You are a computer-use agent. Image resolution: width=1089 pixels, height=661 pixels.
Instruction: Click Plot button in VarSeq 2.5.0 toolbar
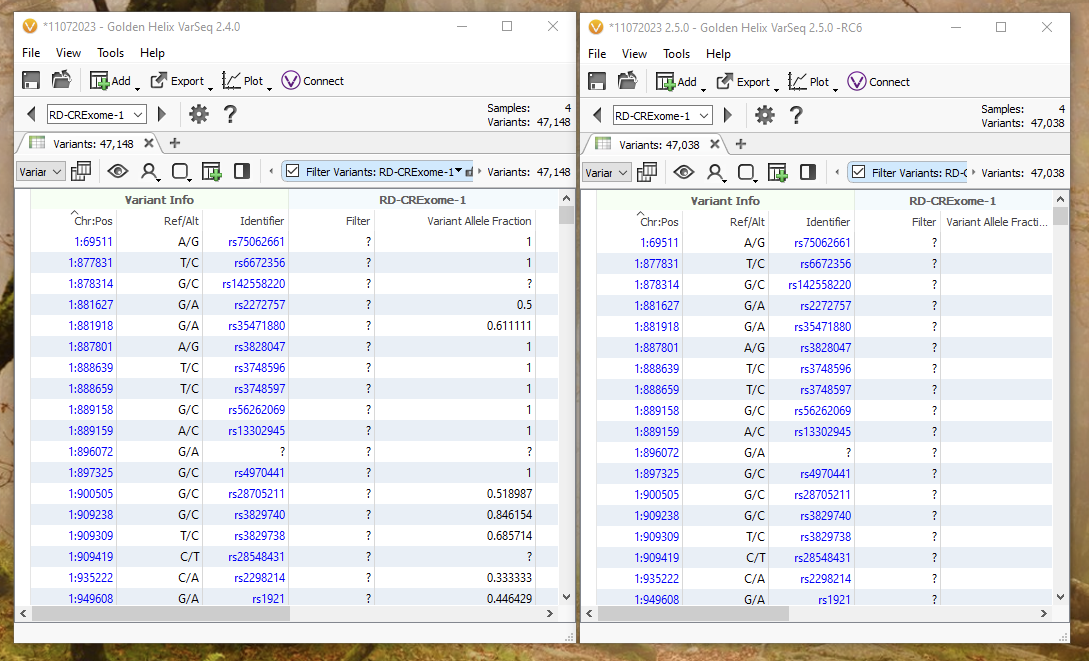808,81
